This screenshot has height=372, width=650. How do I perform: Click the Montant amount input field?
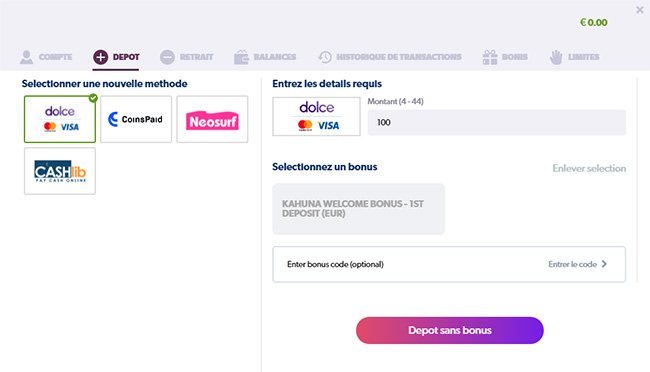(497, 122)
